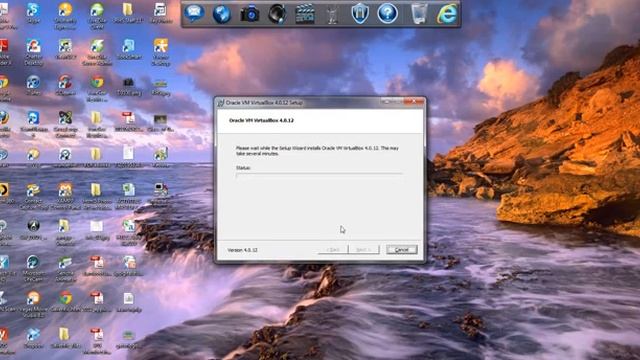Open the question mark help icon in dock

click(387, 14)
